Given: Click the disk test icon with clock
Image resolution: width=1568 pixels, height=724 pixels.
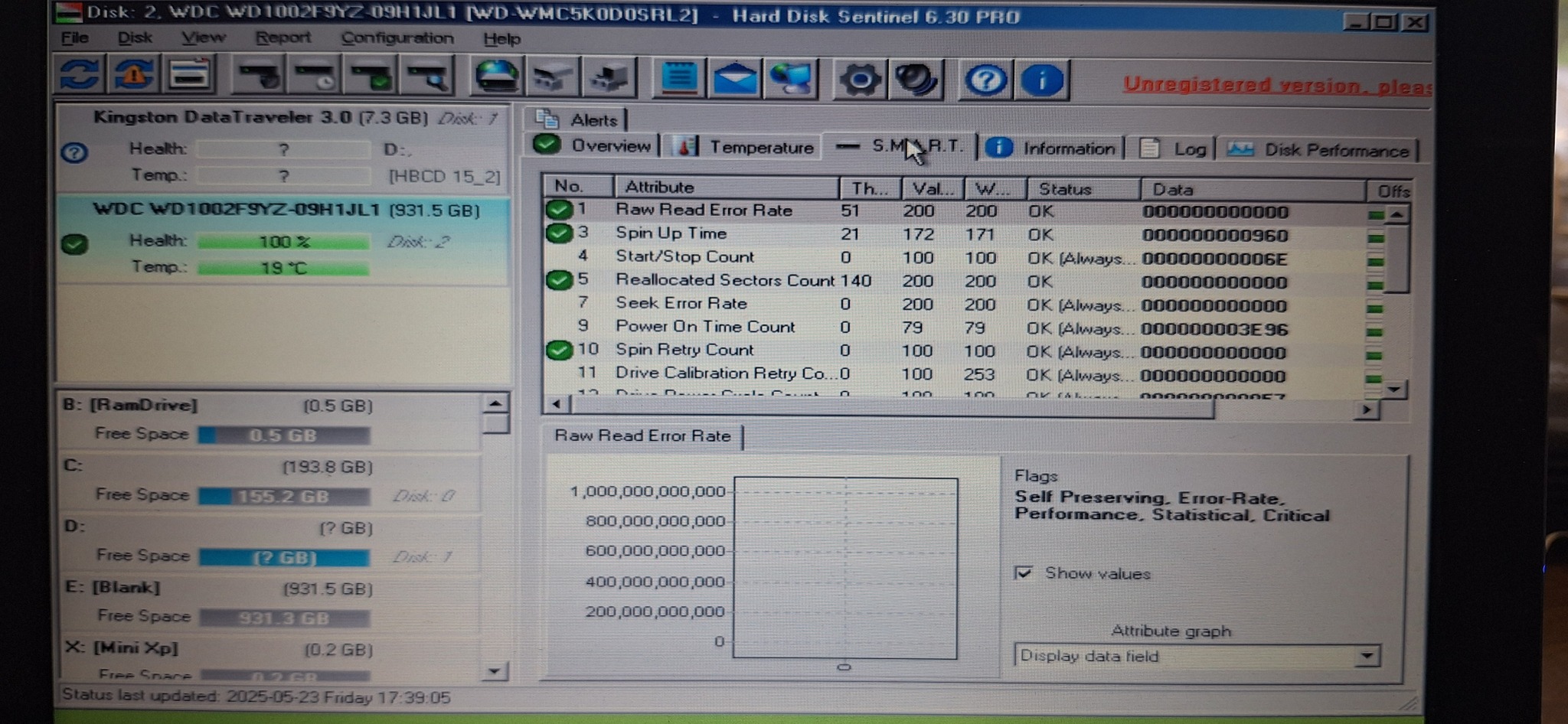Looking at the screenshot, I should click(x=315, y=76).
